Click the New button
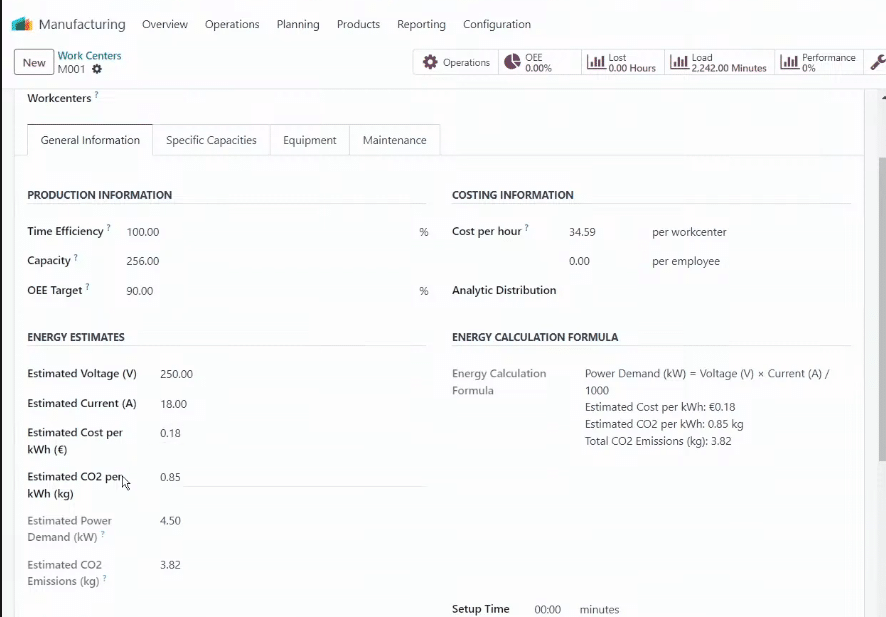 (x=33, y=62)
